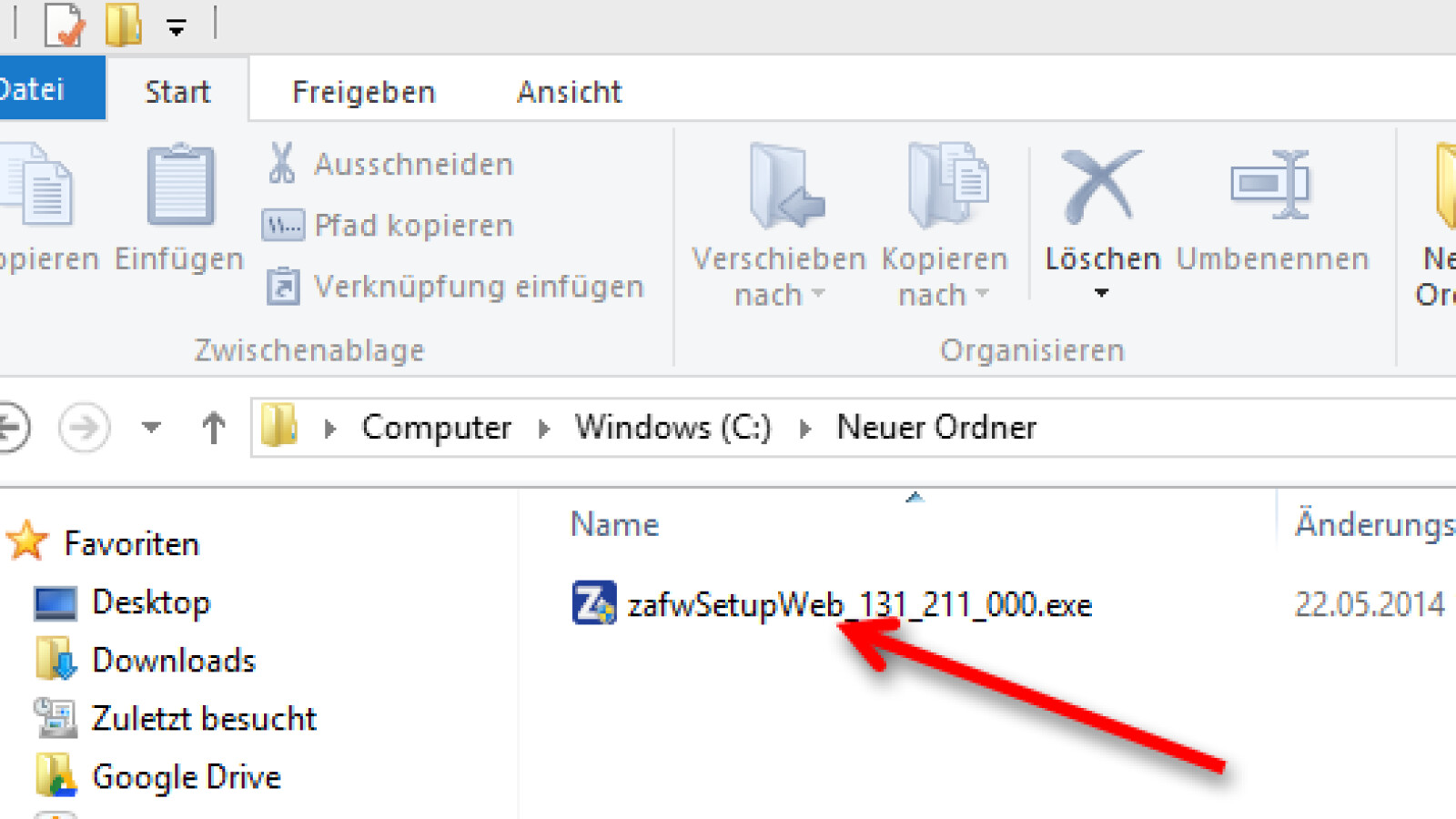Click Computer in the address breadcrumb
The image size is (1456, 819).
436,427
